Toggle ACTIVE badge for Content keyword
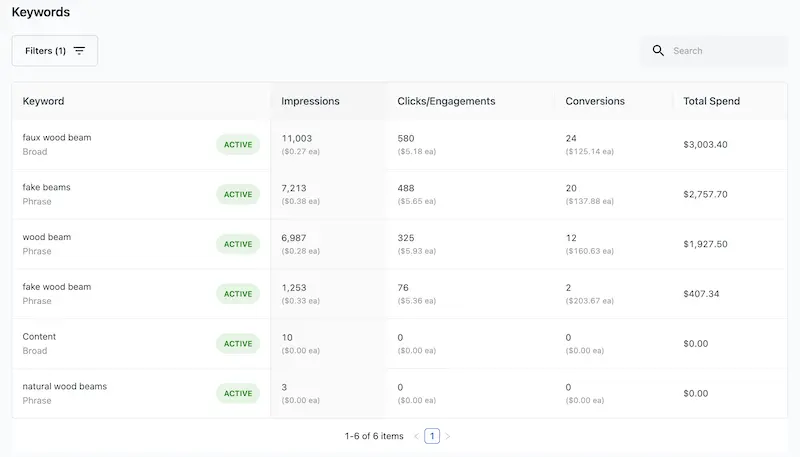 click(238, 344)
